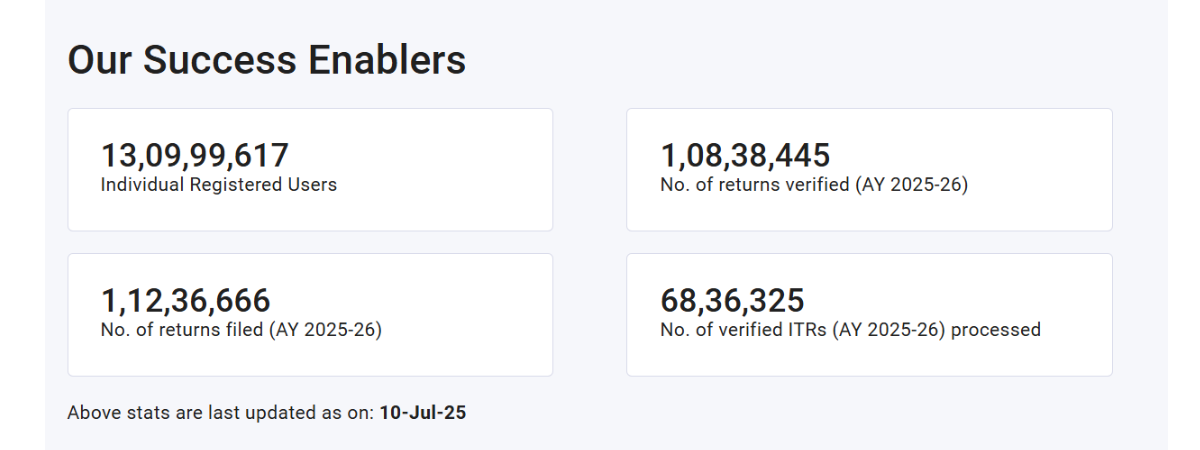The width and height of the screenshot is (1200, 450).
Task: Click the word "Users" in the first card
Action: coord(314,185)
